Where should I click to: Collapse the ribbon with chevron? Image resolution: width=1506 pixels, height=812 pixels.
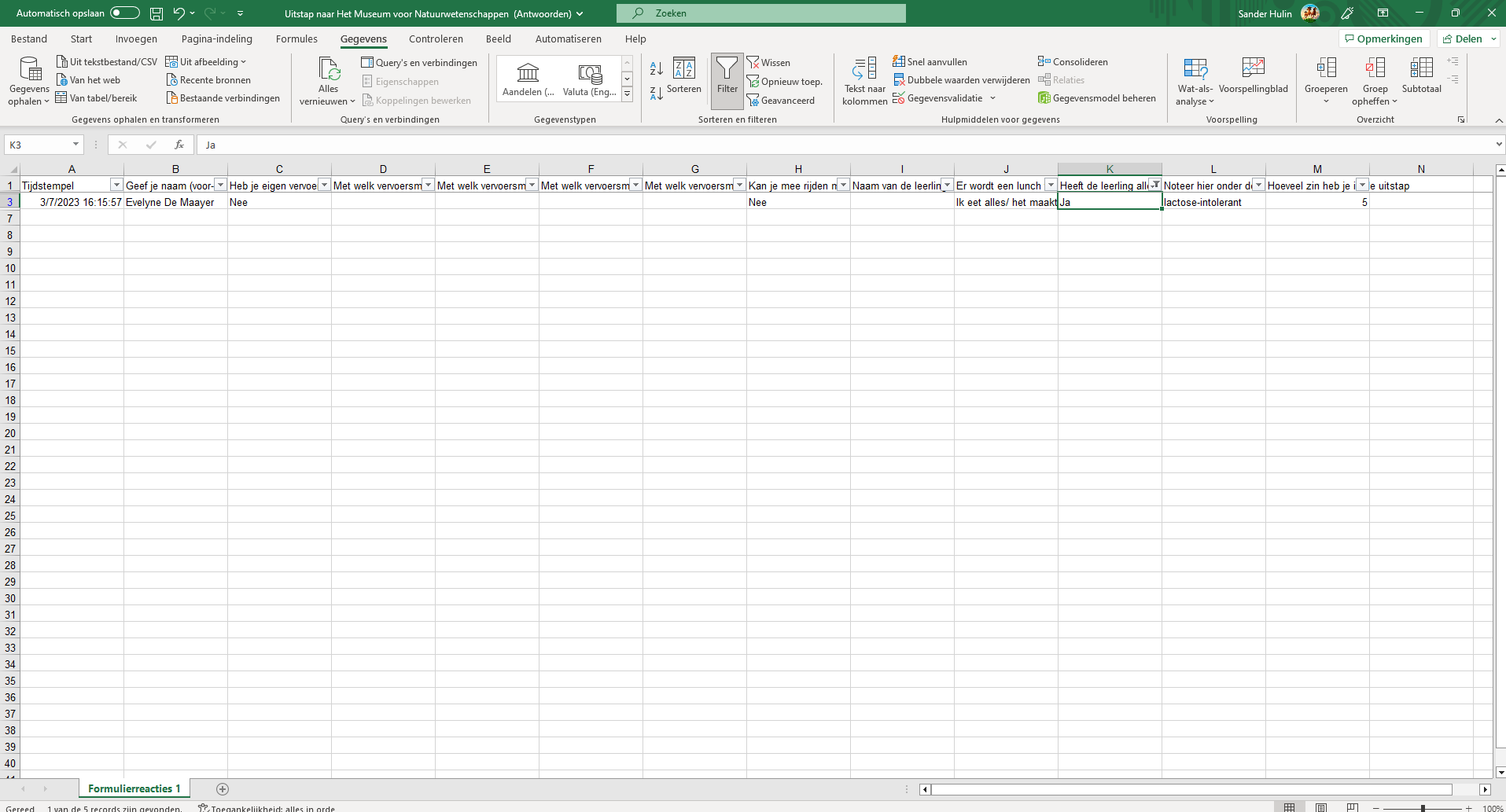point(1499,119)
